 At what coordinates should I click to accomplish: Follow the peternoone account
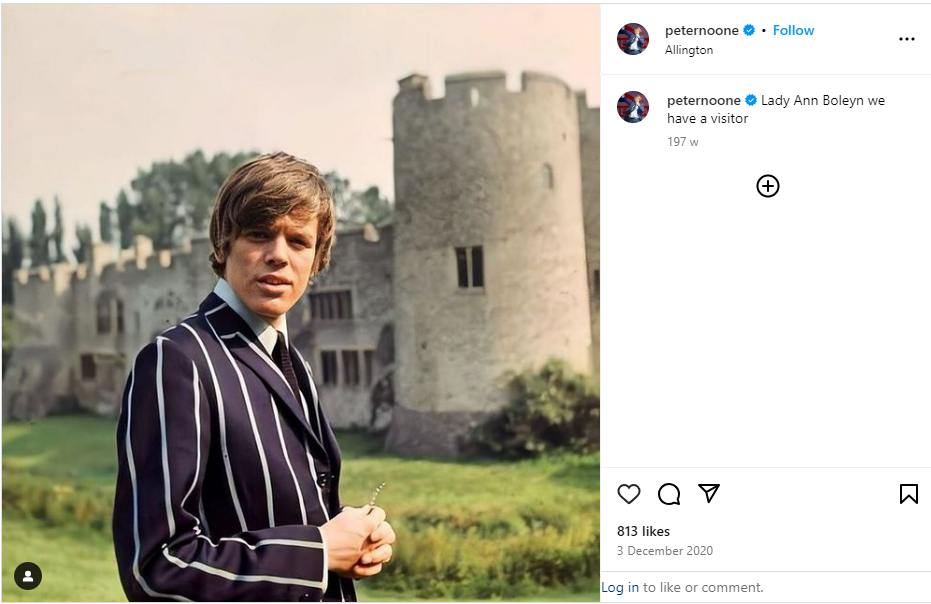coord(793,31)
